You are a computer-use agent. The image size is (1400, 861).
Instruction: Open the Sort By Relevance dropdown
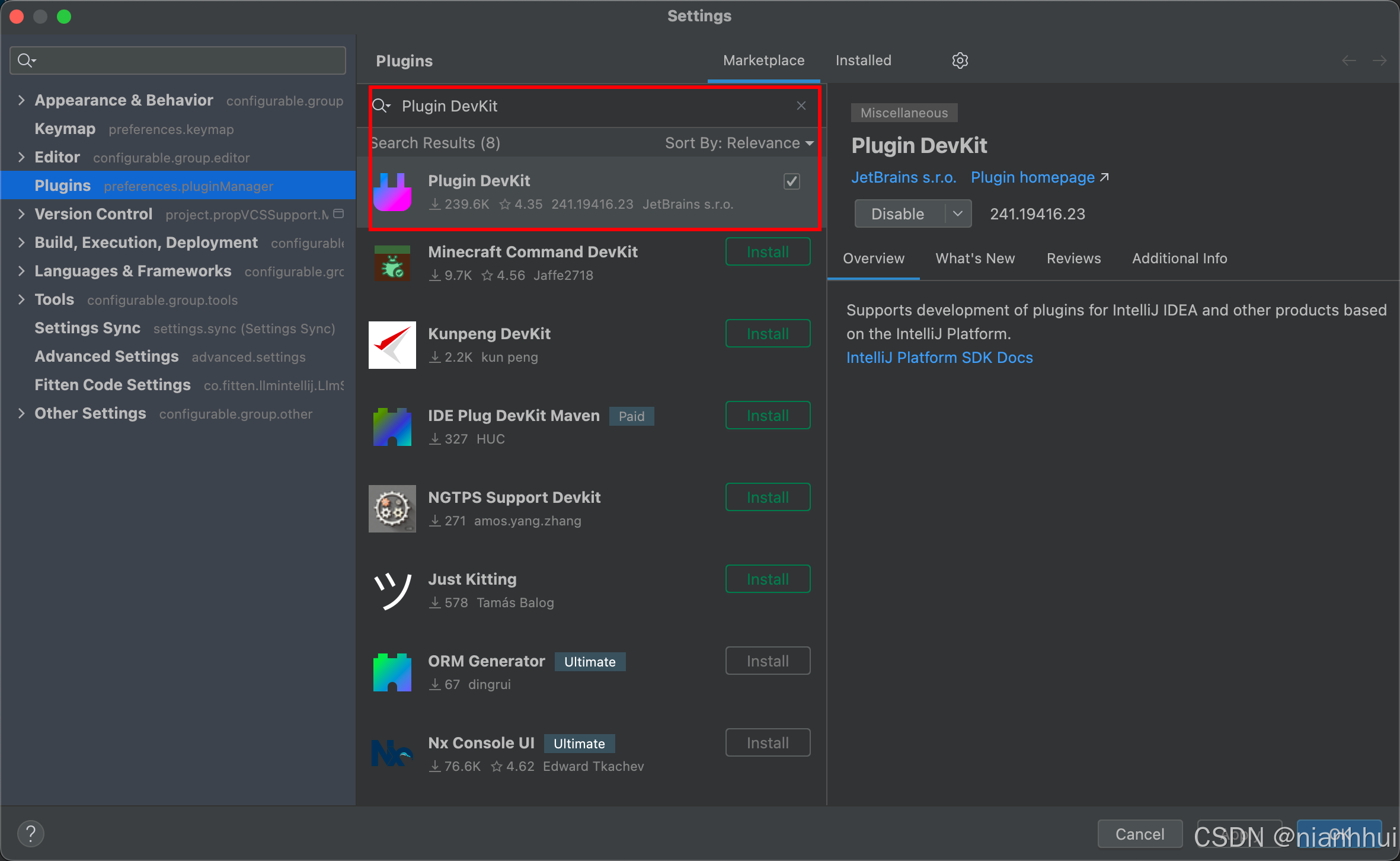[x=739, y=143]
